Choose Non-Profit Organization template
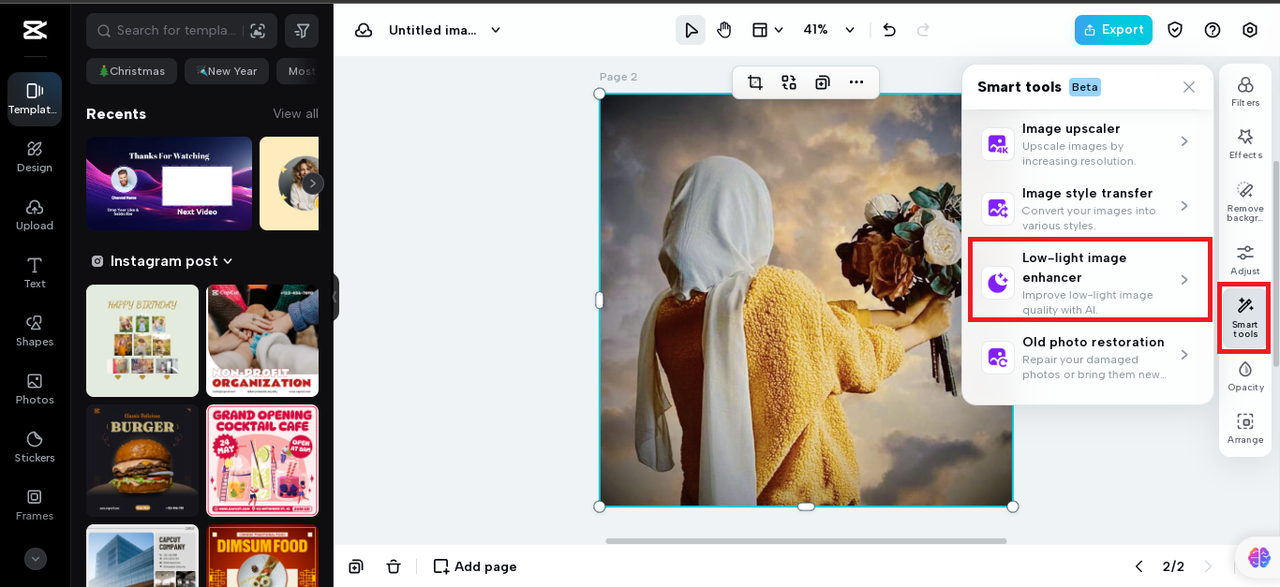Screen dimensions: 1280x587 (262, 341)
